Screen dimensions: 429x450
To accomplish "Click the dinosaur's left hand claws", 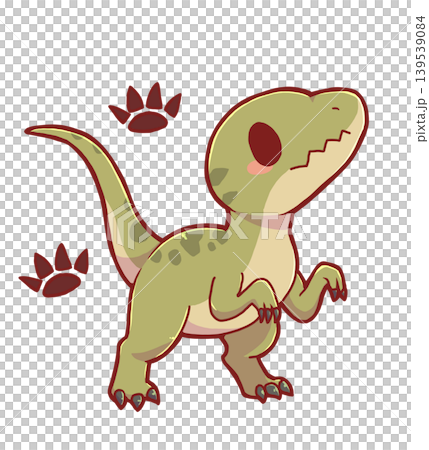I will click(x=269, y=314).
